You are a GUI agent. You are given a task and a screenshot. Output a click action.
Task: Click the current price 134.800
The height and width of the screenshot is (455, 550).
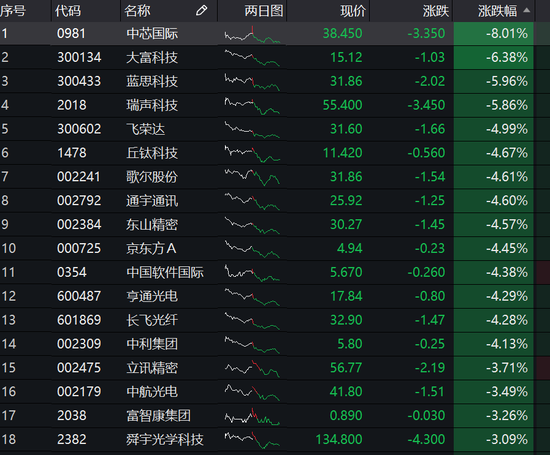pos(339,440)
